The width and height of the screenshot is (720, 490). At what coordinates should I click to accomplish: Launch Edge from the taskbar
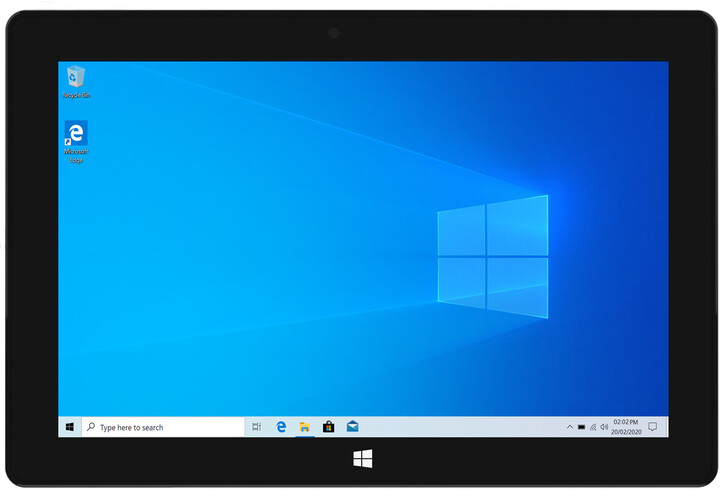281,427
